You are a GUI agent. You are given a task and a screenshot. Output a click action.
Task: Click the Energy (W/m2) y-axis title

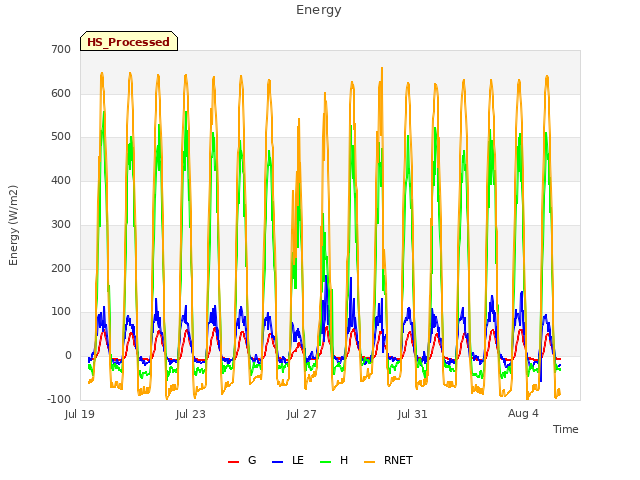click(x=13, y=225)
